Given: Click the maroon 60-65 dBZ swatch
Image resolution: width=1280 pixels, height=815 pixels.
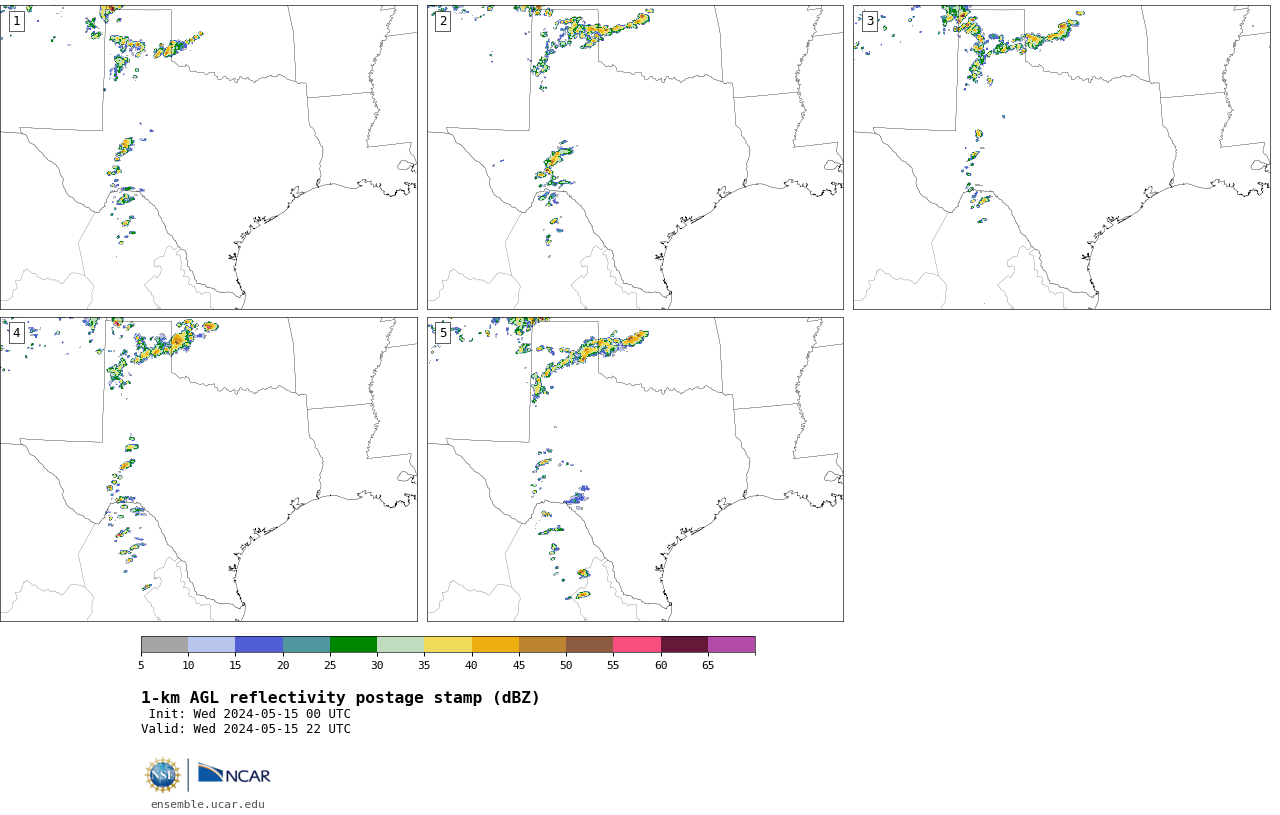Looking at the screenshot, I should (684, 644).
